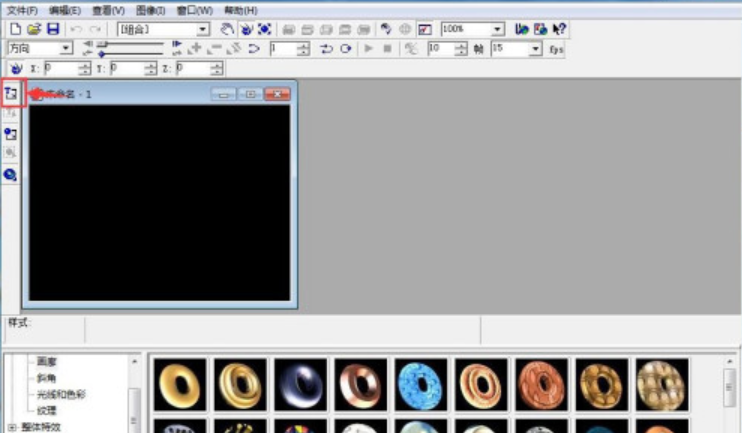The width and height of the screenshot is (742, 433).
Task: Toggle the checkmark panel icon before zoom
Action: 425,29
